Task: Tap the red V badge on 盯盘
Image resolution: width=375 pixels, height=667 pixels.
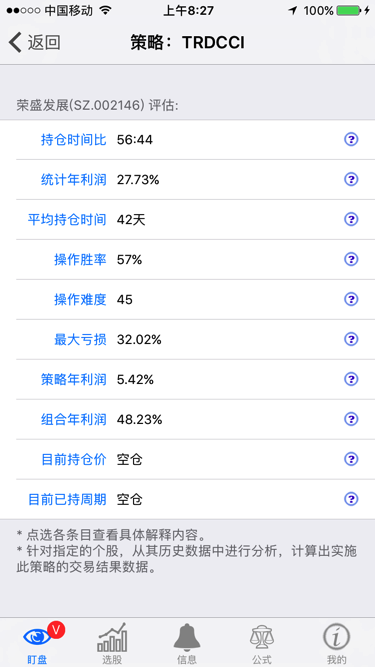Action: tap(56, 629)
